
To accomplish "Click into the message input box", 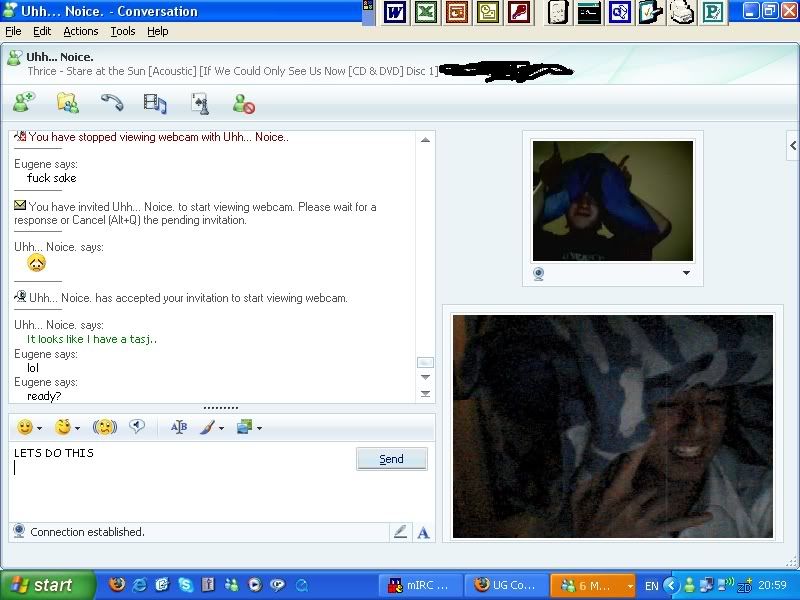I will (181, 482).
